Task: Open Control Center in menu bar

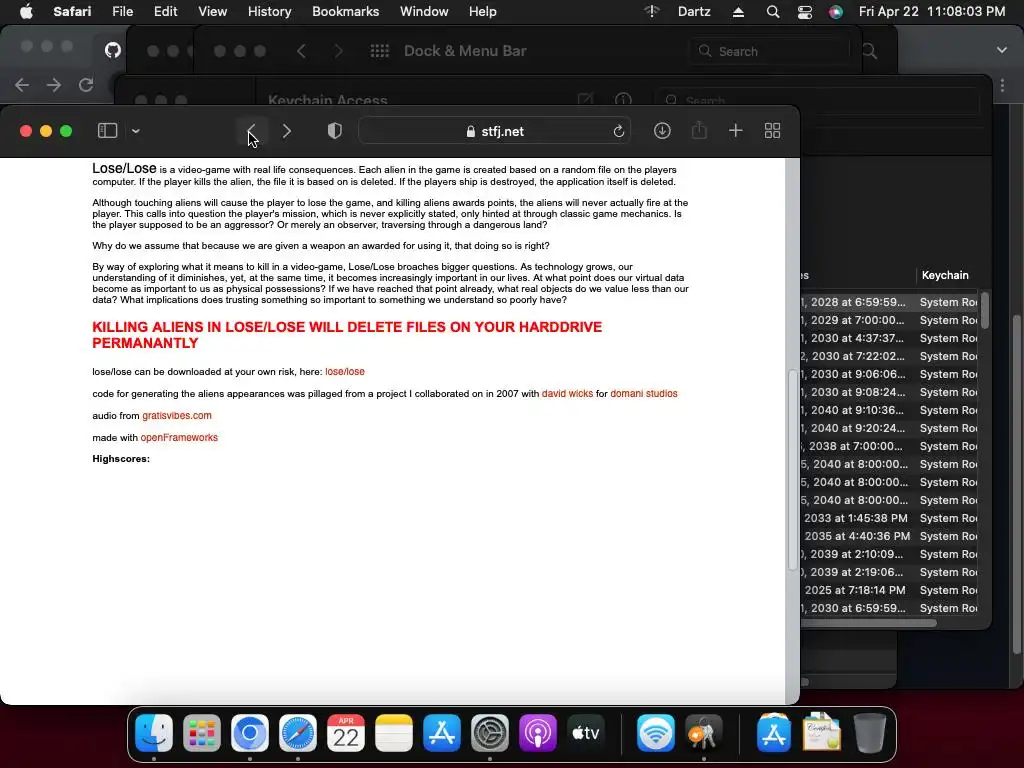Action: 805,12
